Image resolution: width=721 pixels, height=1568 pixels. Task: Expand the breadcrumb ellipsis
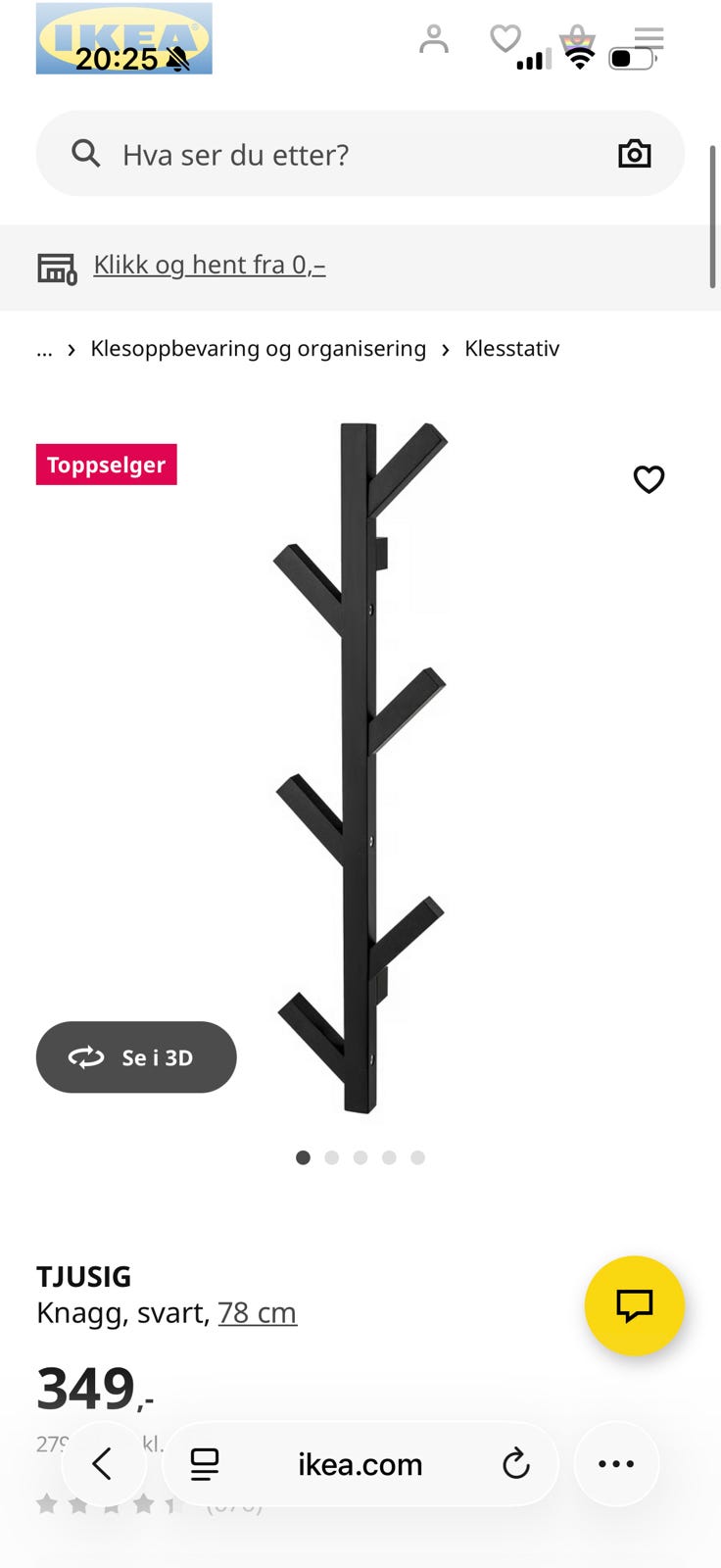(x=44, y=349)
